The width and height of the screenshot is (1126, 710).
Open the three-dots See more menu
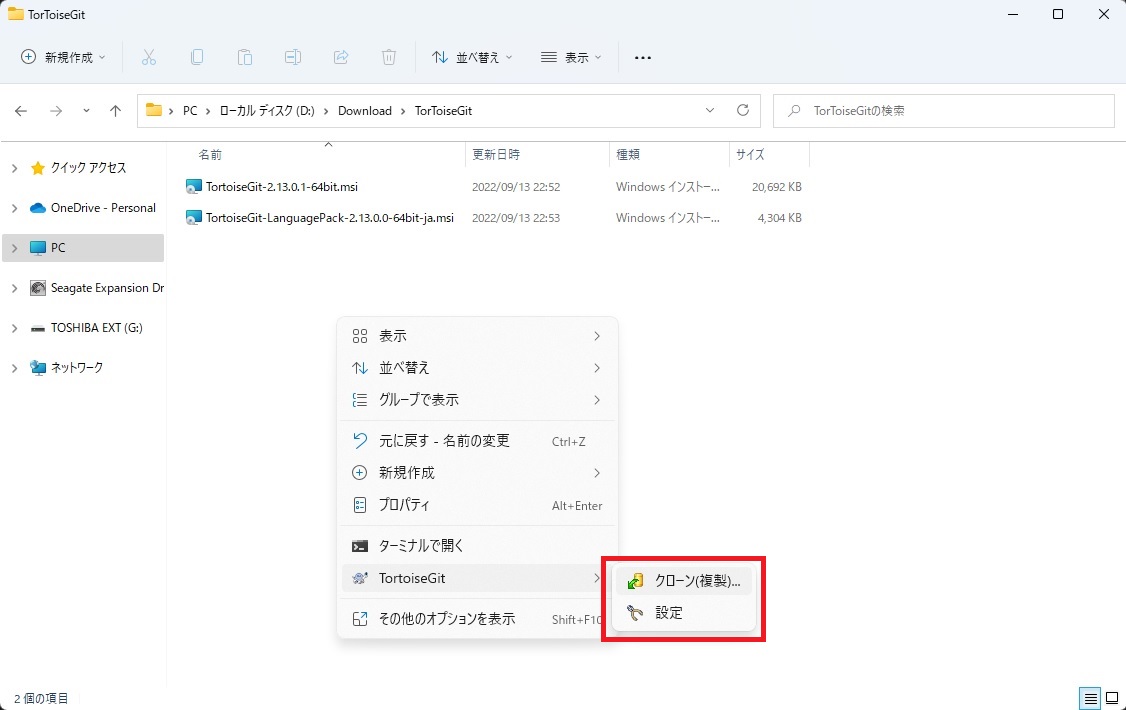coord(643,57)
